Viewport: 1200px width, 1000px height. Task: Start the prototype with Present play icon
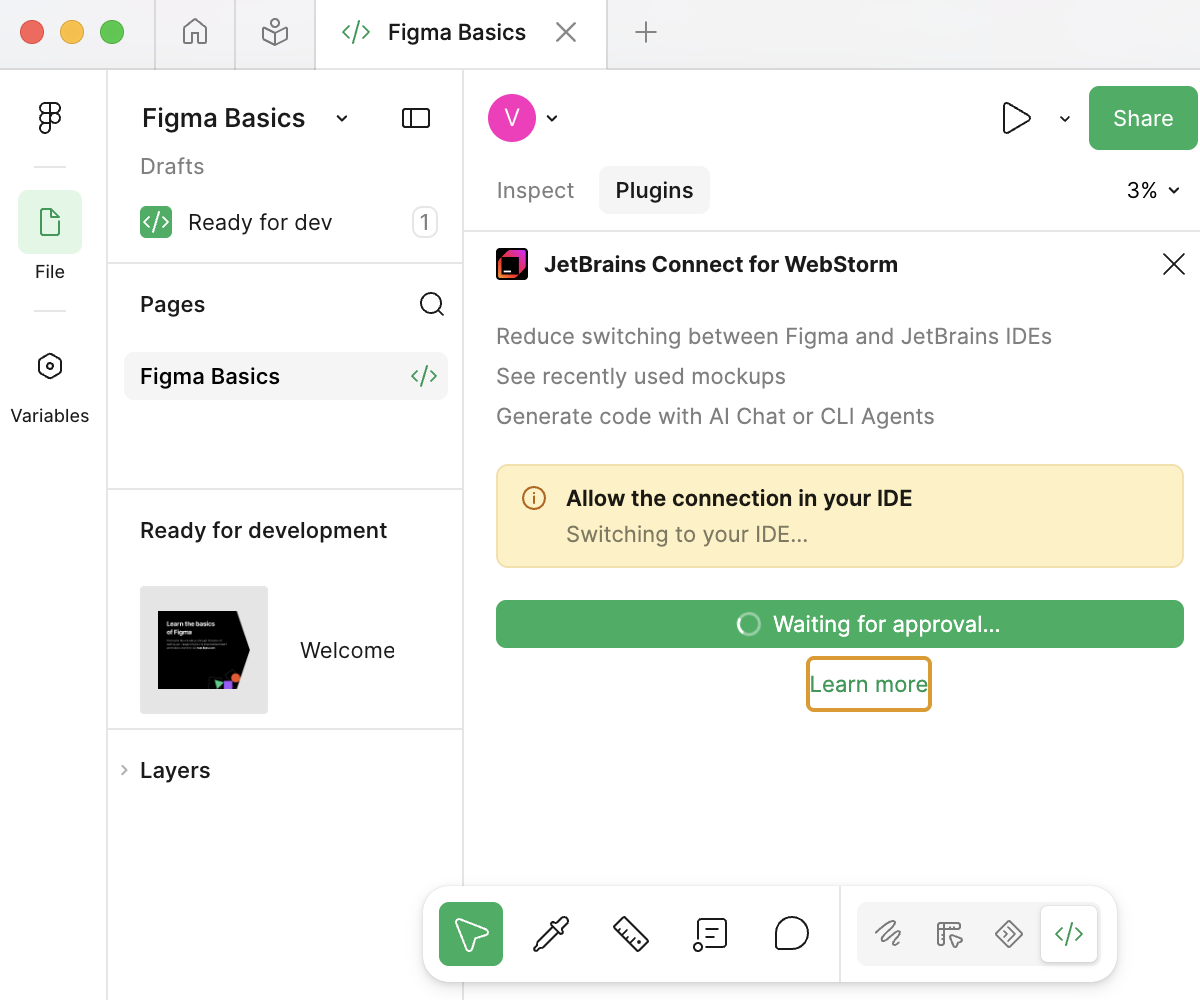(x=1016, y=118)
